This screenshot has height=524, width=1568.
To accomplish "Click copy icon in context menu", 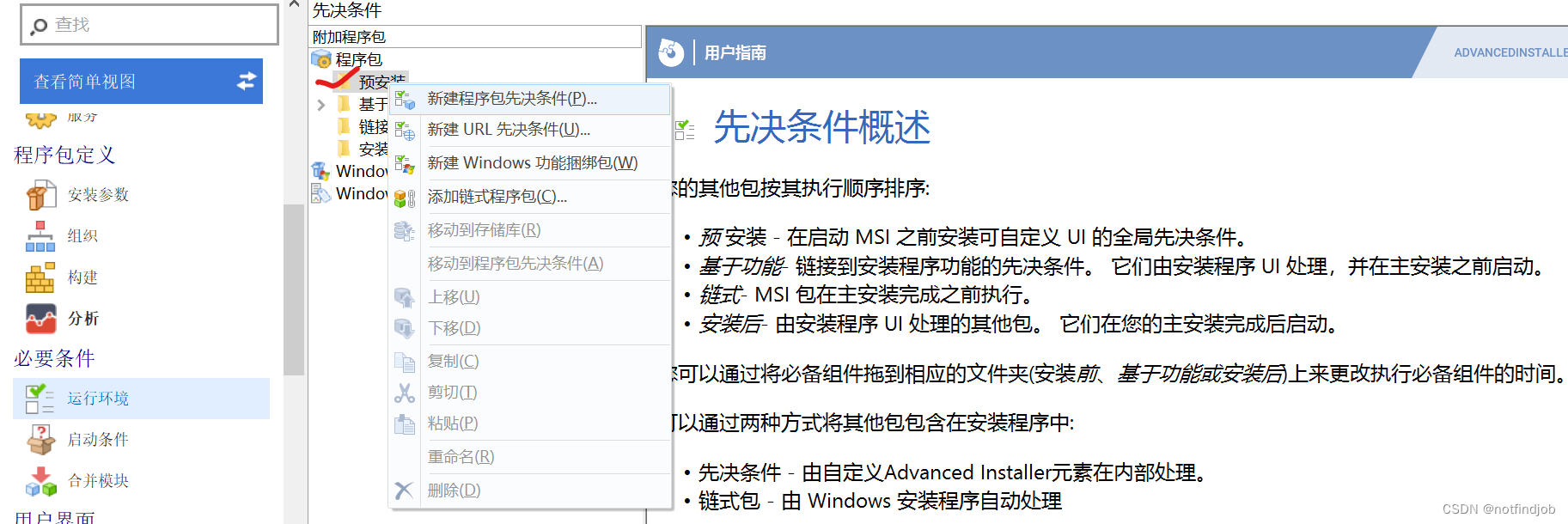I will click(405, 363).
